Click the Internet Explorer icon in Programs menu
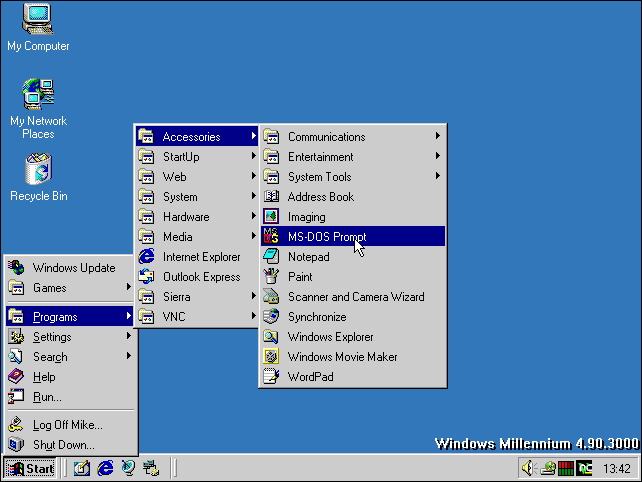Screen dimensions: 642x482 146,256
